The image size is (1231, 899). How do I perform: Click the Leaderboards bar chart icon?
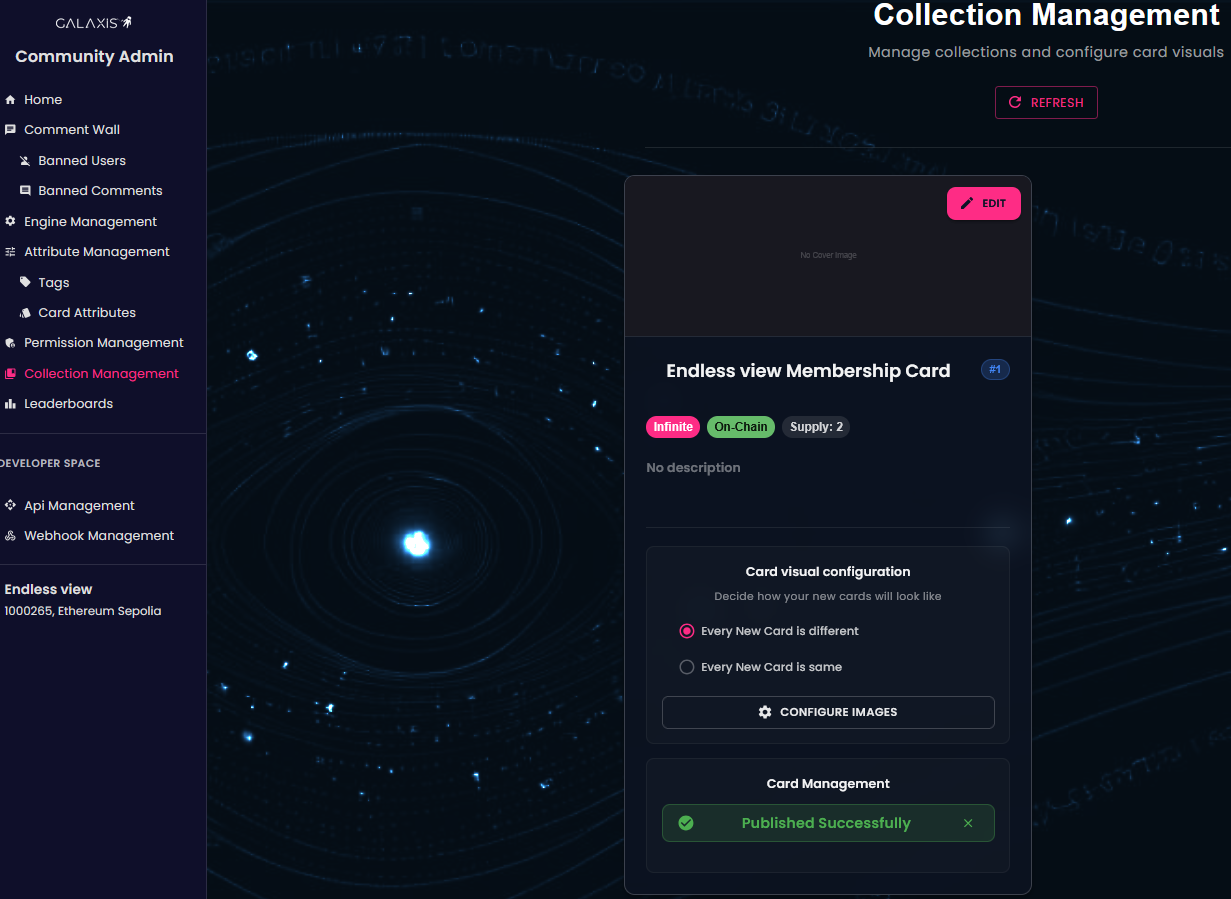10,404
